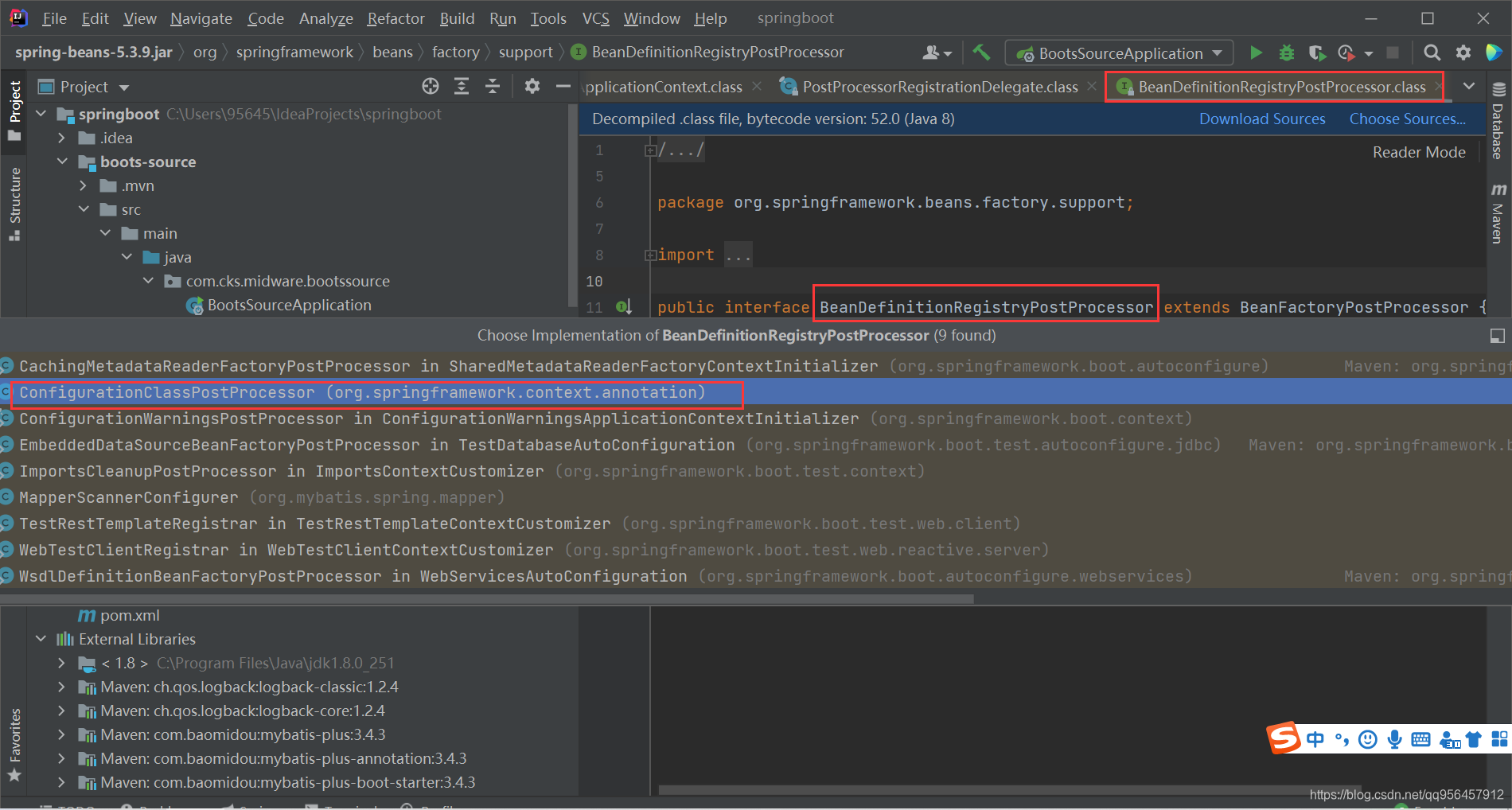Viewport: 1512px width, 810px height.
Task: Click the Sogou soft keyboard icon
Action: pyautogui.click(x=1420, y=739)
